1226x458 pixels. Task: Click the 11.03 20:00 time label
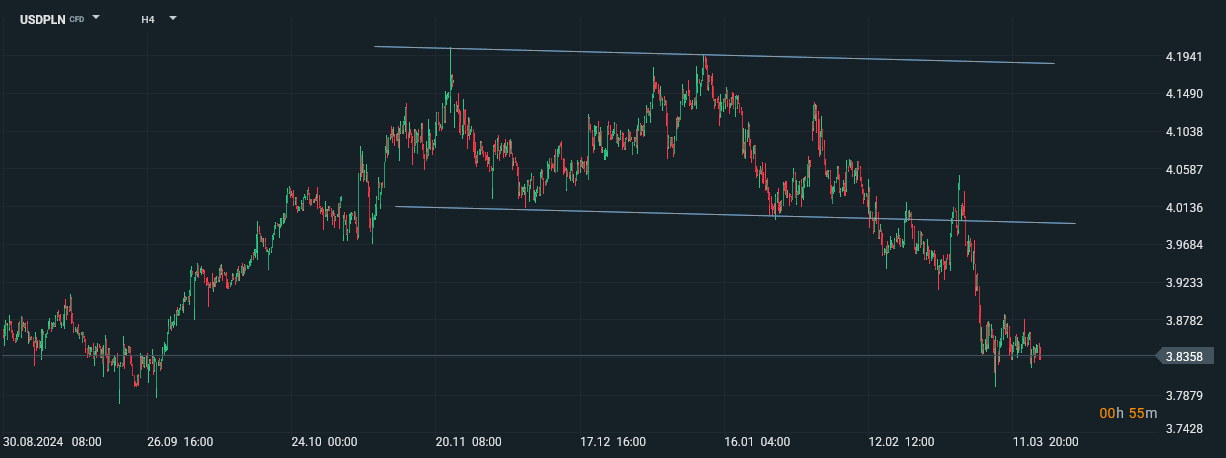[x=1044, y=441]
